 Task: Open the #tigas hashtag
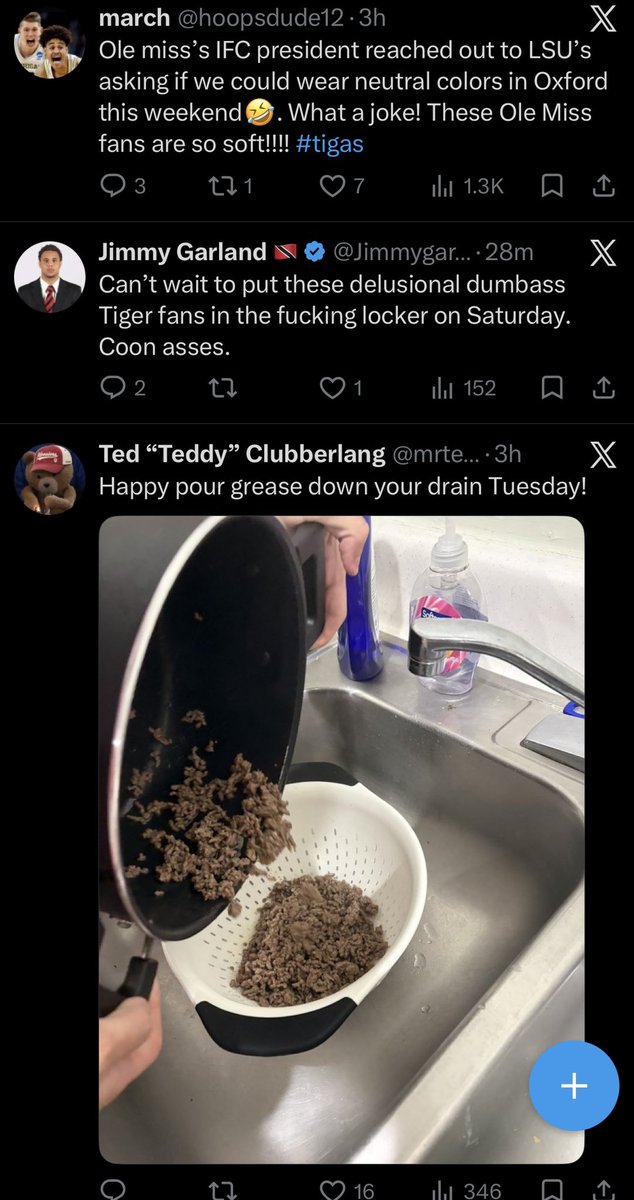(330, 143)
